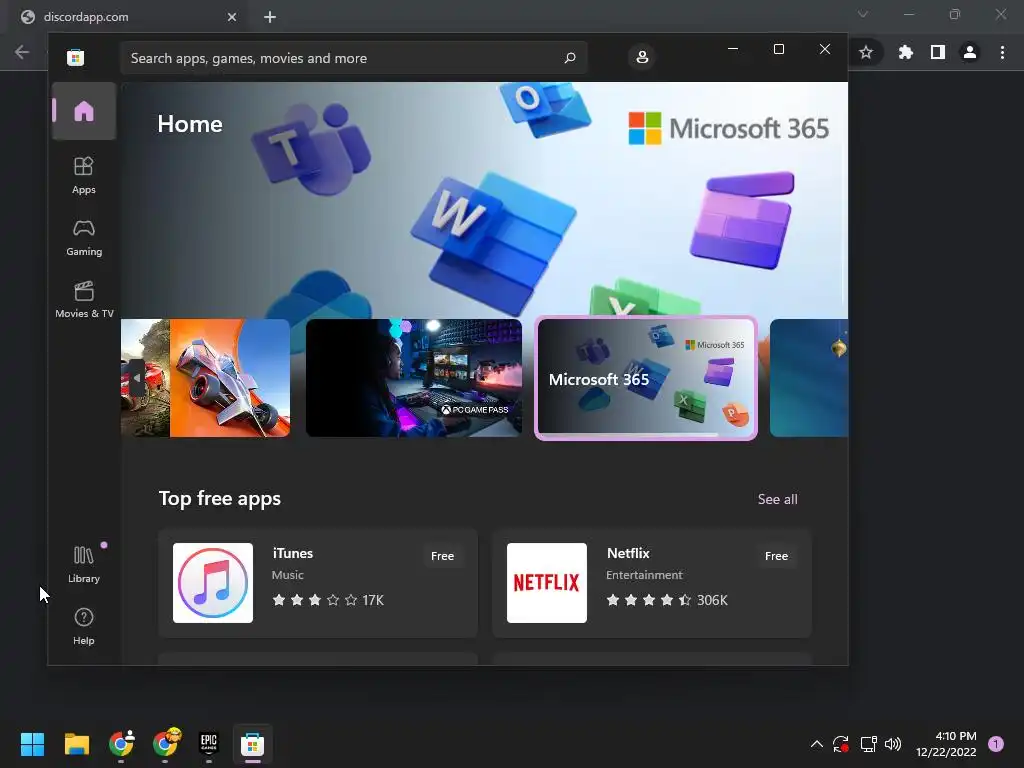The image size is (1024, 768).
Task: Click Microsoft Store taskbar icon
Action: [252, 743]
